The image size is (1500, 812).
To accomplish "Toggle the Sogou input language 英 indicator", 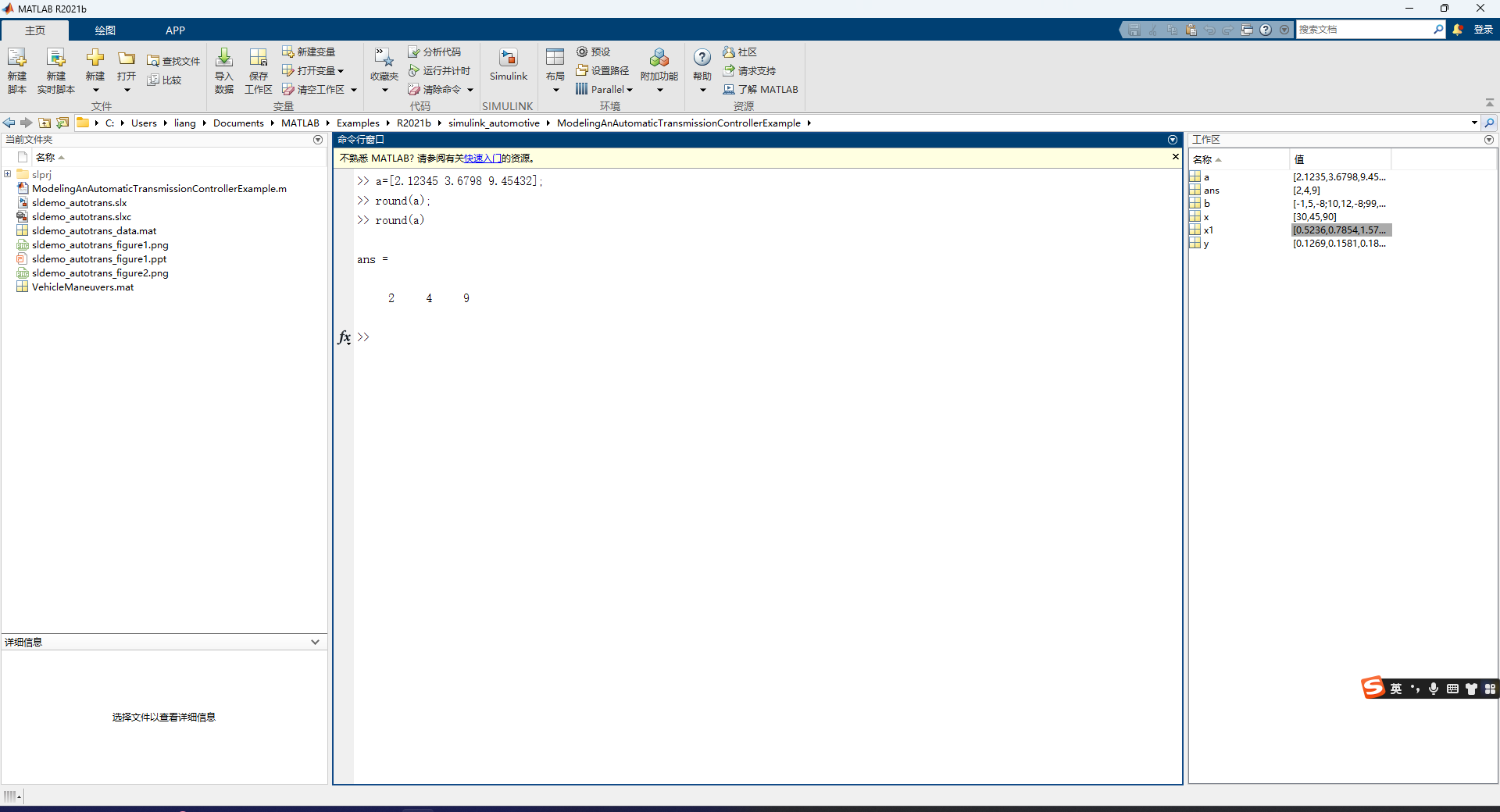I will (1396, 689).
